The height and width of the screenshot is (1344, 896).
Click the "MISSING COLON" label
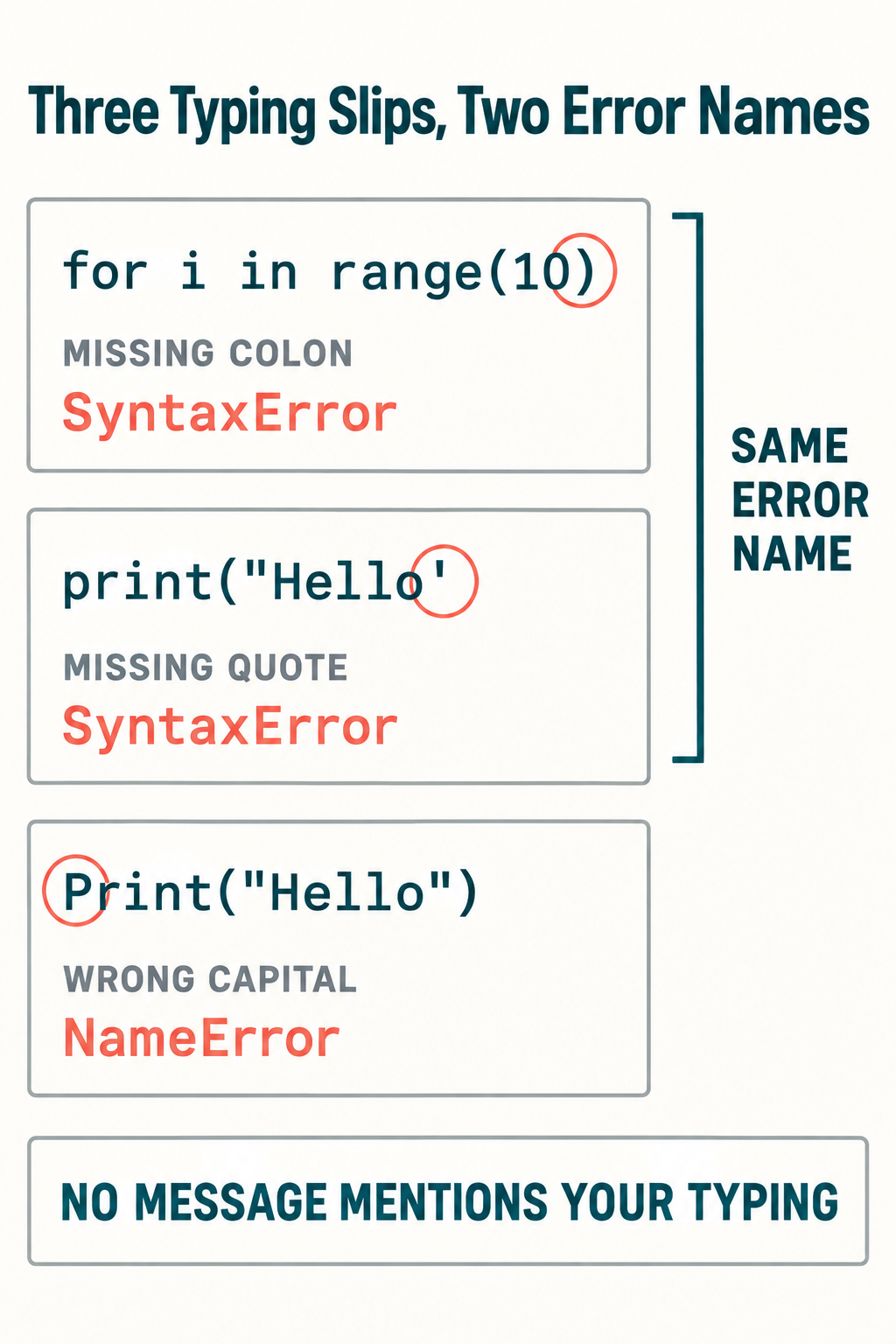coord(207,353)
